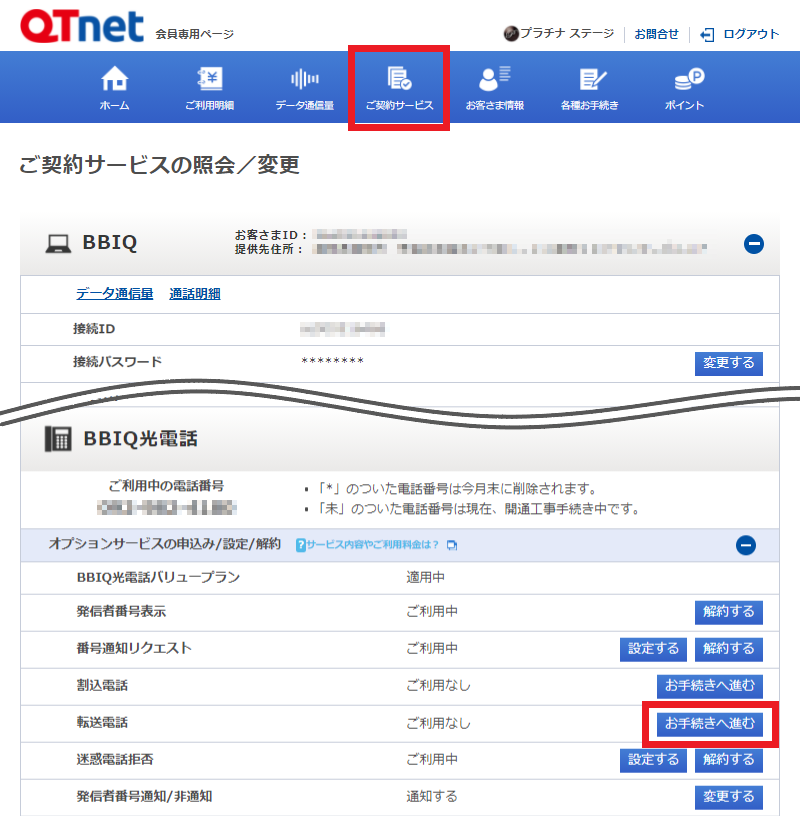
Task: Click the 発信者番号通知/非通知 row label
Action: 144,797
